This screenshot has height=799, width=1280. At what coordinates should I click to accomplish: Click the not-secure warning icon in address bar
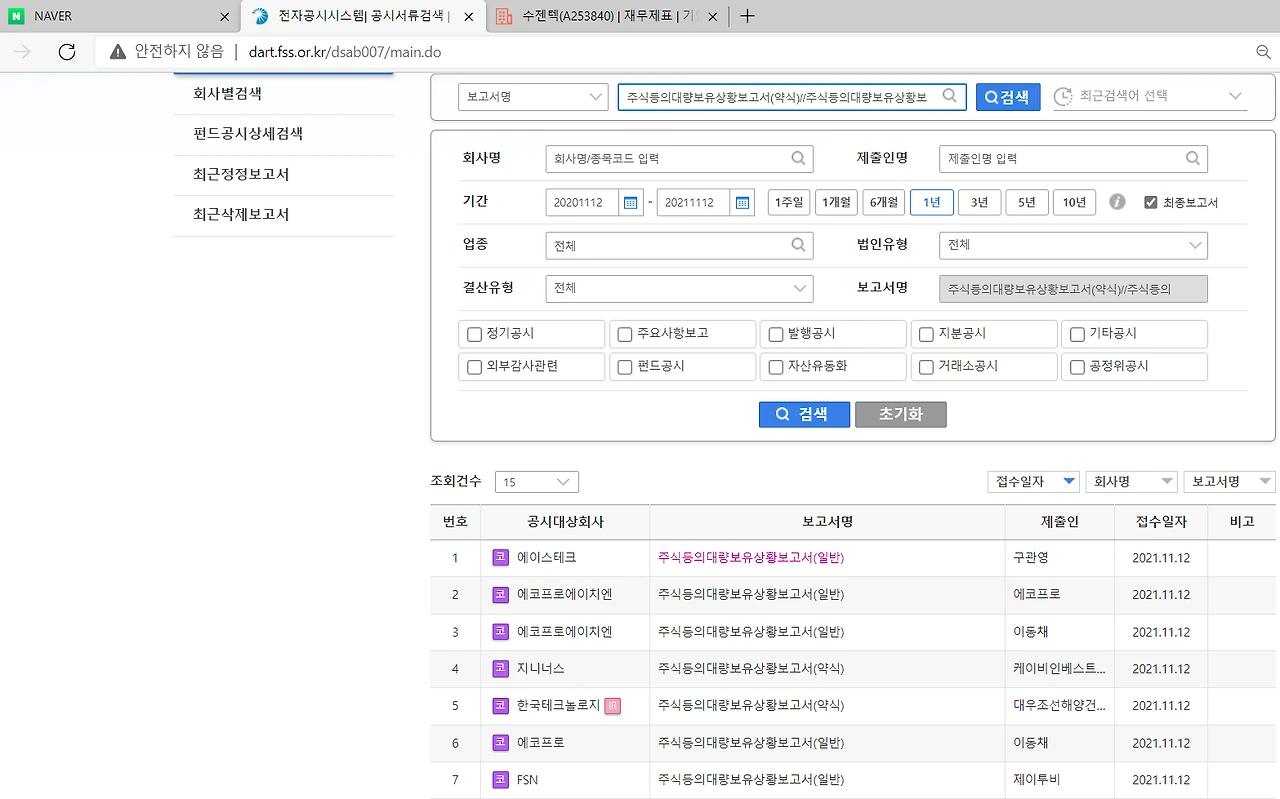pos(118,52)
